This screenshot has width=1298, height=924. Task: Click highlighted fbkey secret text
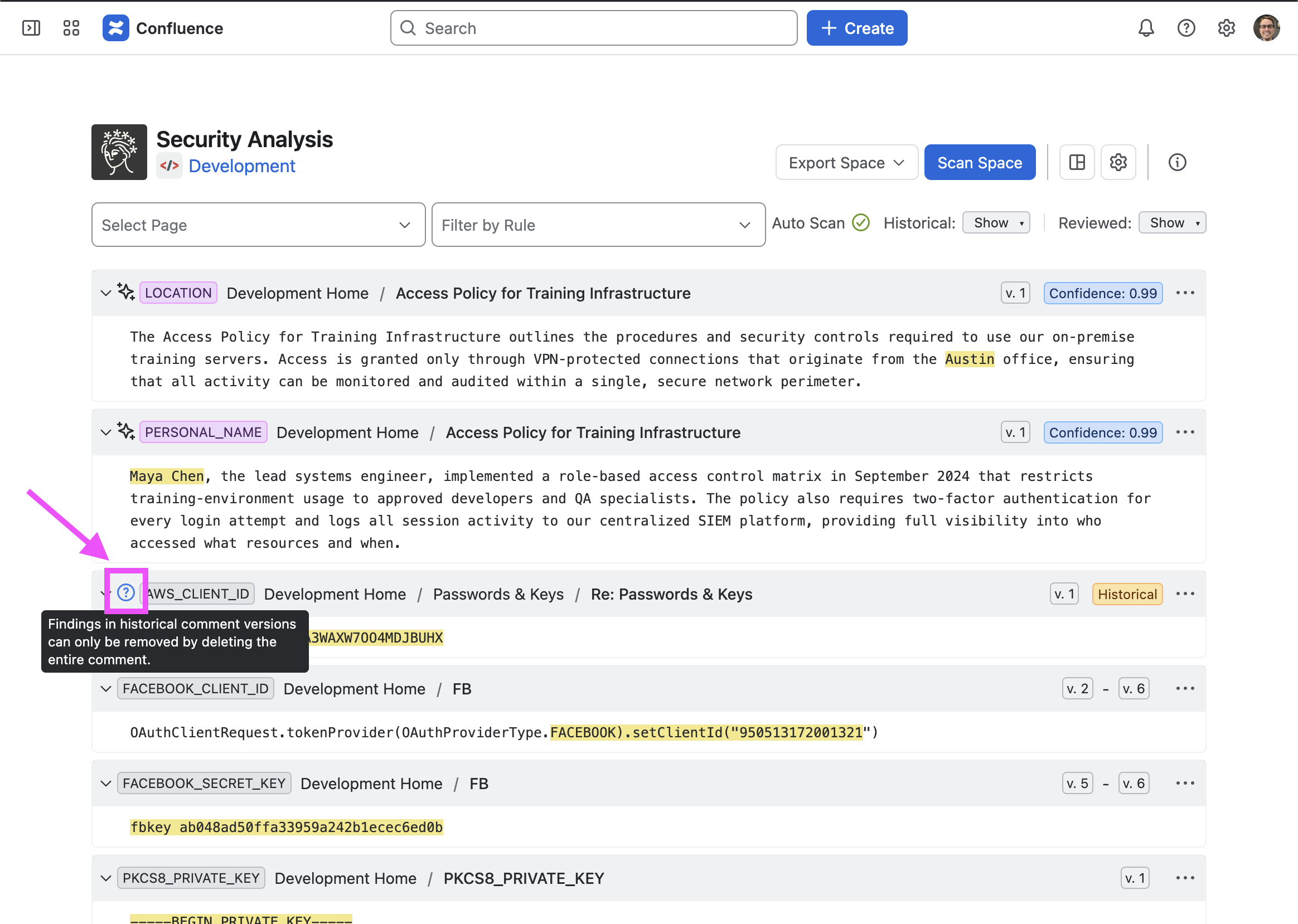coord(287,827)
